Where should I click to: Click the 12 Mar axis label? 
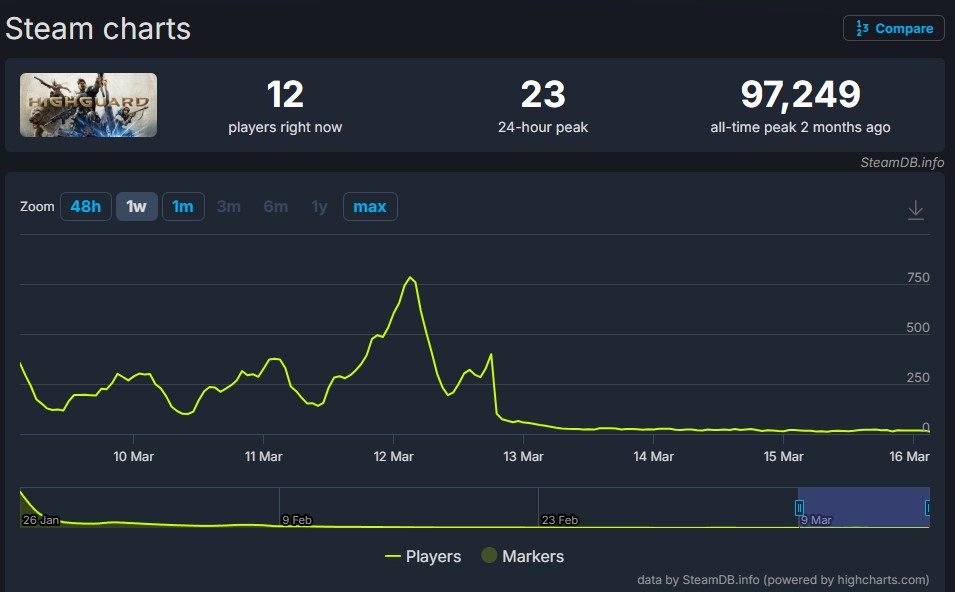click(393, 456)
